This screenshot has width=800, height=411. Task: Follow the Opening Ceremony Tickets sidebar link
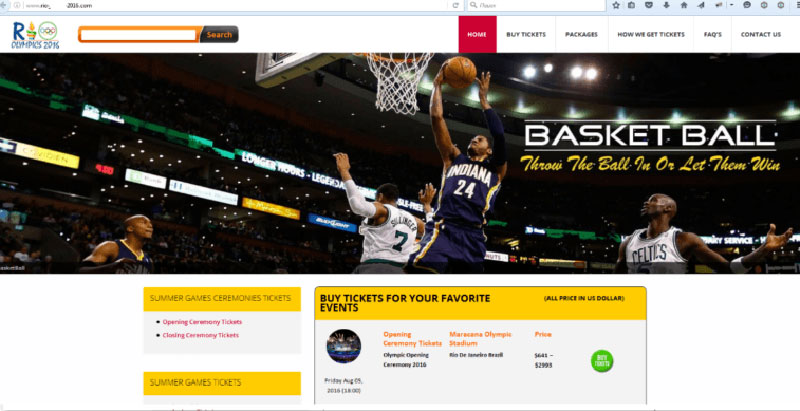pyautogui.click(x=202, y=322)
